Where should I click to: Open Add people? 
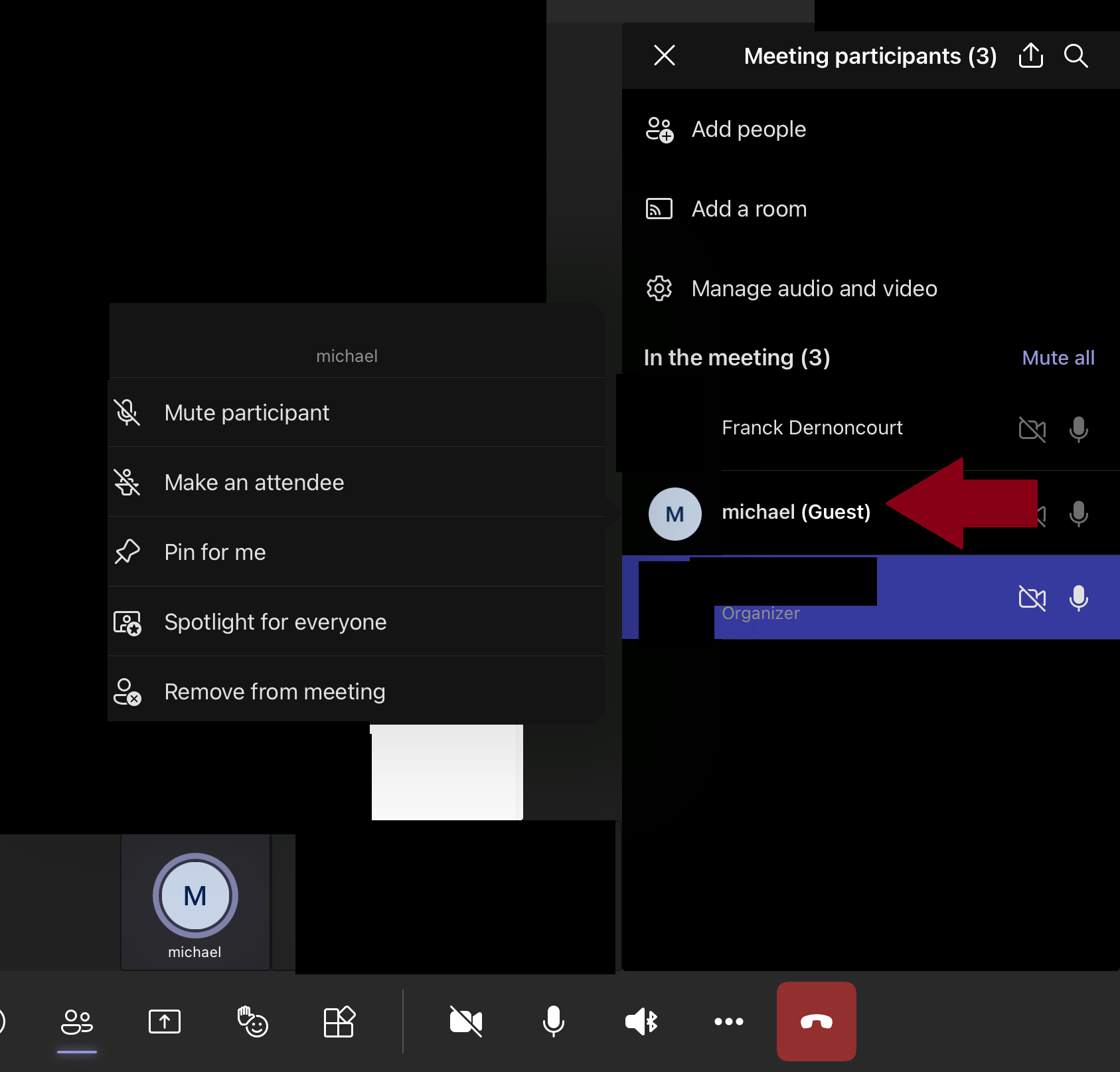click(x=871, y=129)
